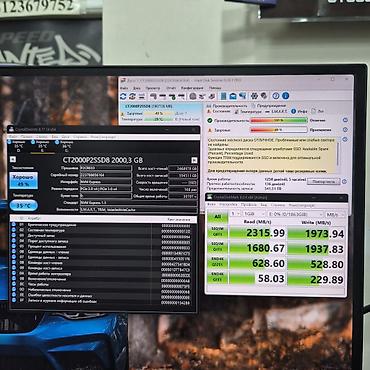This screenshot has height=370, width=370.
Task: Click the status icon of SMART row 01
Action: click(14, 225)
